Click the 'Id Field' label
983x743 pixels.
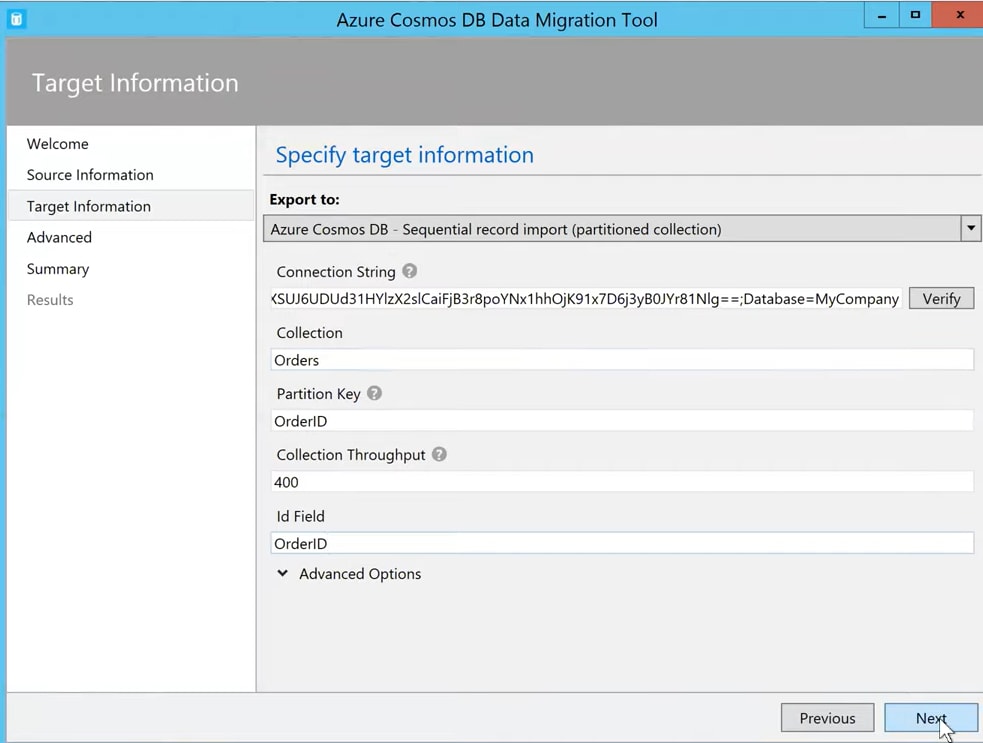tap(300, 516)
